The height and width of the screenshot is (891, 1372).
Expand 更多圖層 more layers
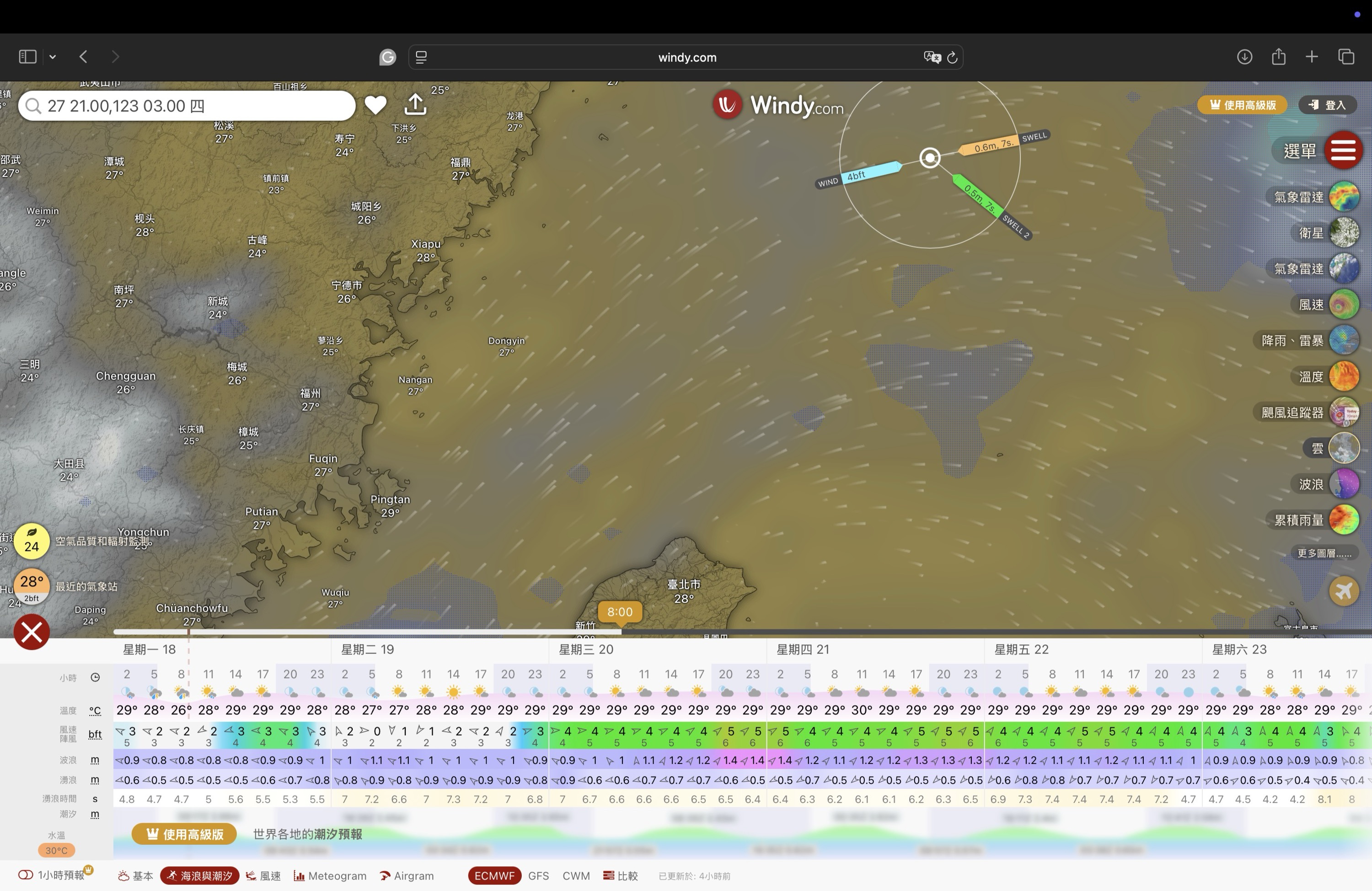click(1324, 553)
